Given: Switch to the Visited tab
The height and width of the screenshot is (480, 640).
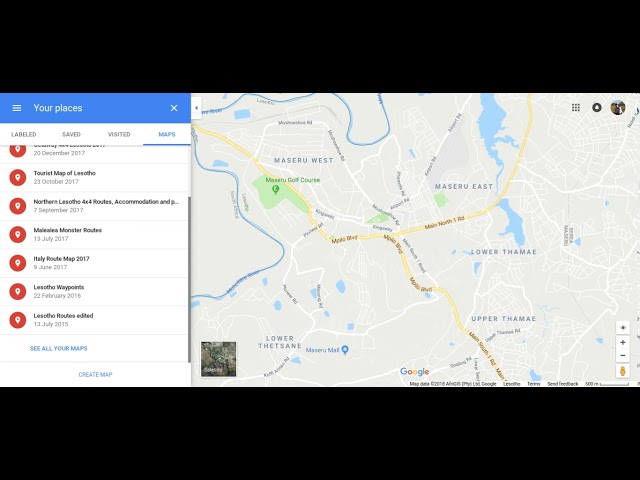Looking at the screenshot, I should (x=119, y=134).
